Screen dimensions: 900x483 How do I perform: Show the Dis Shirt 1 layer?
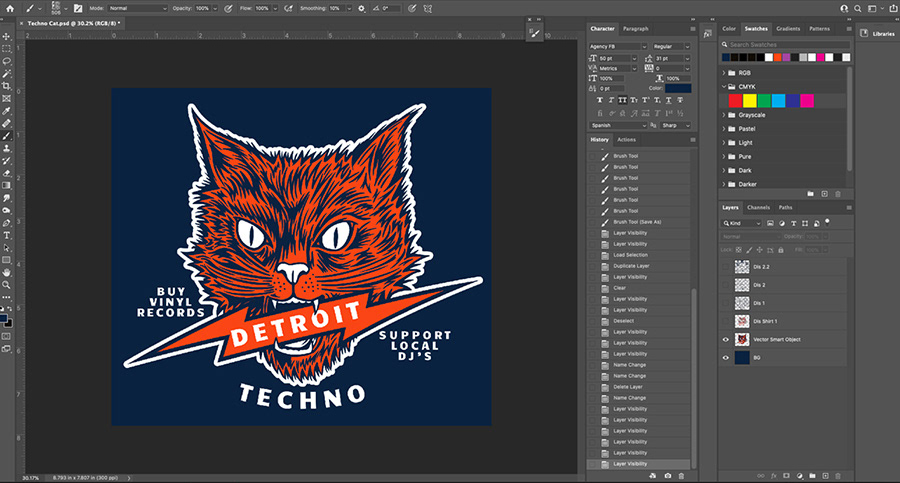(726, 321)
